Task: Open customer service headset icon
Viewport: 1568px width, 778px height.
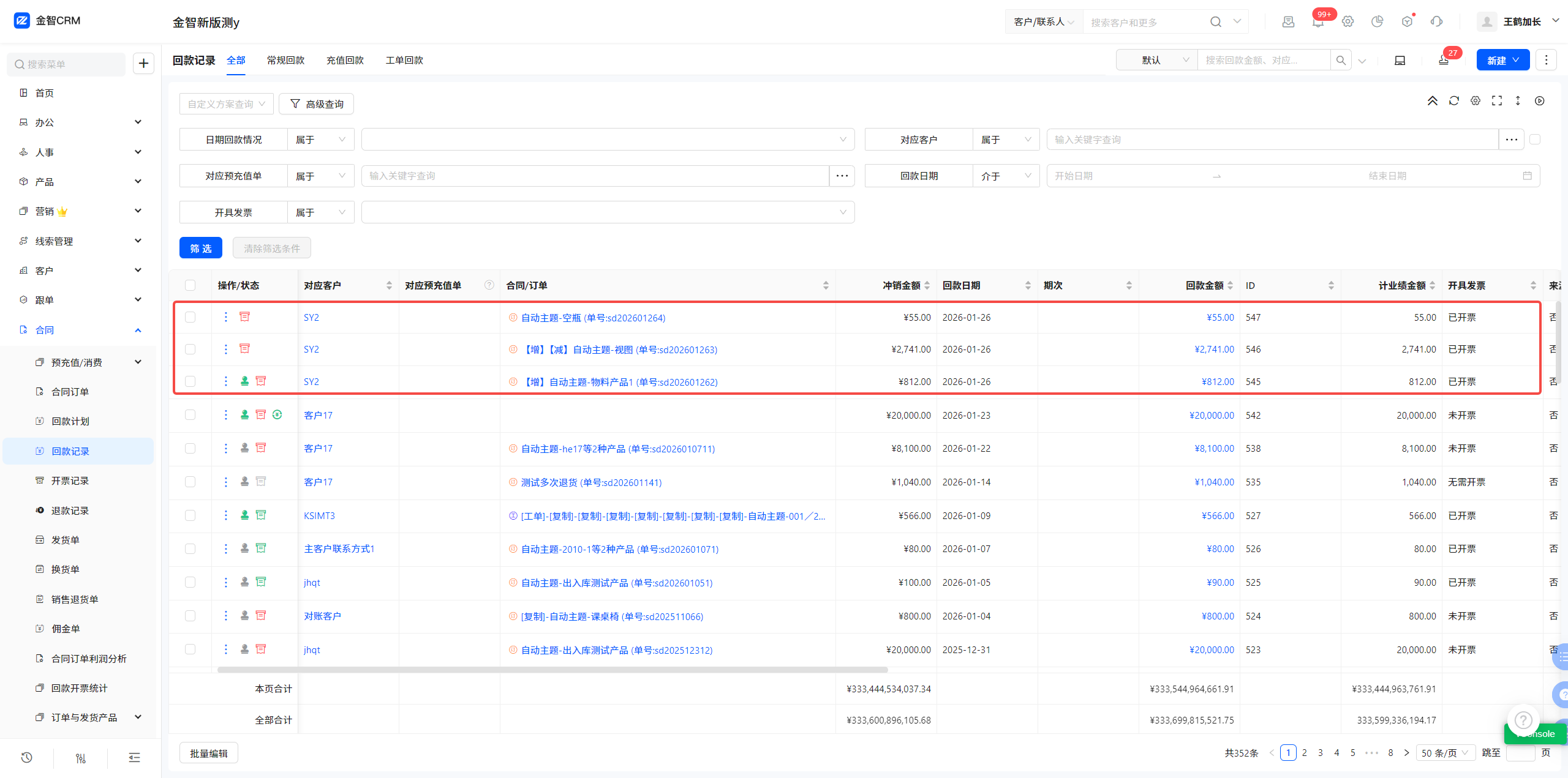Action: pos(1436,22)
